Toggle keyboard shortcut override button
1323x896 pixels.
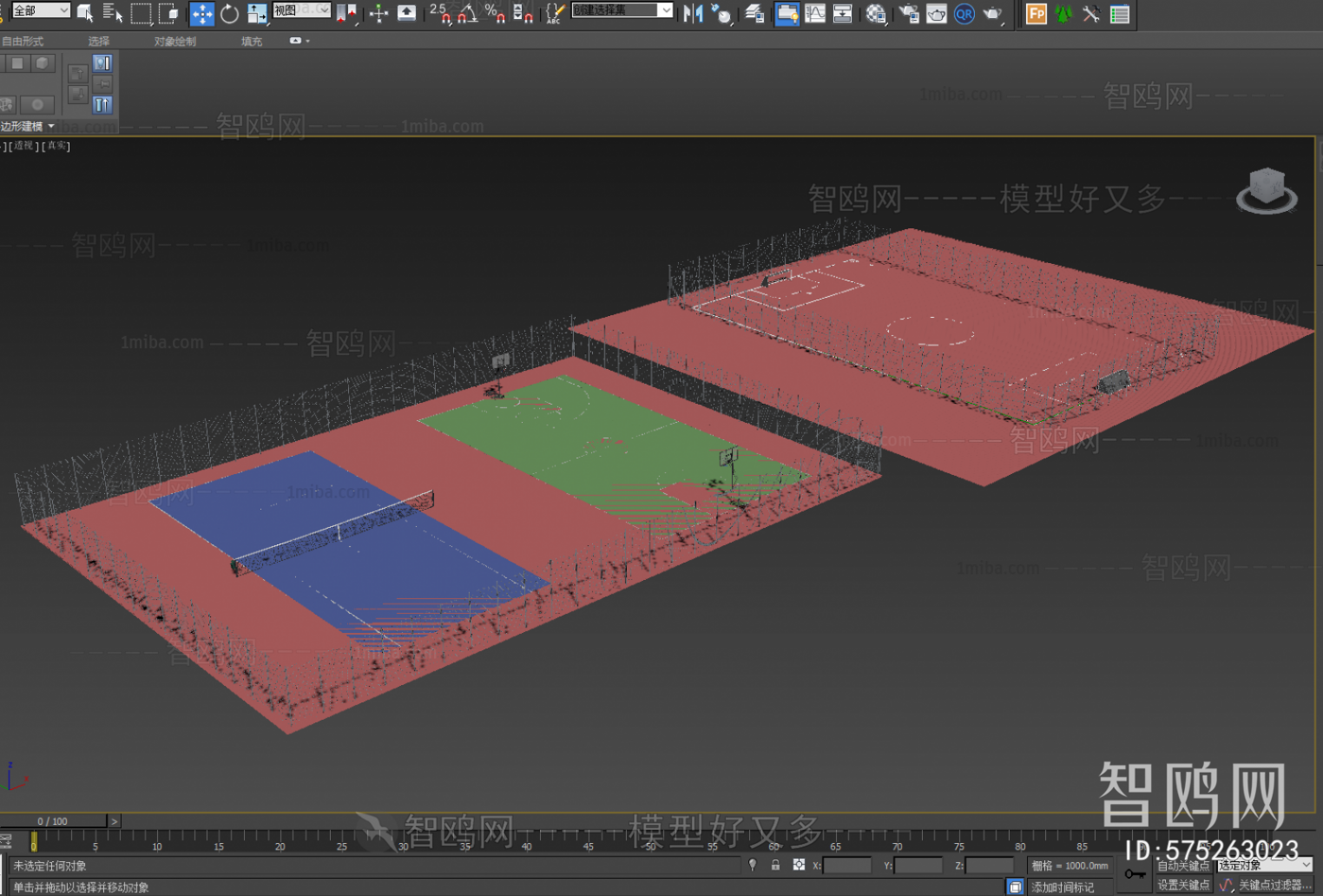coord(406,13)
